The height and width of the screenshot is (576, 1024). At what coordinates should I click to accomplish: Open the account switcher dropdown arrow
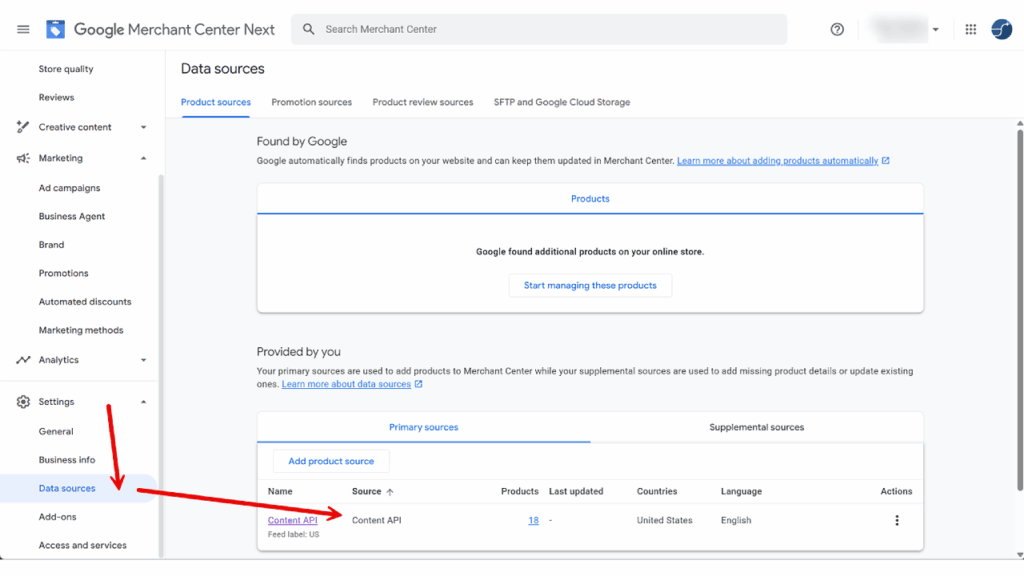pos(936,29)
